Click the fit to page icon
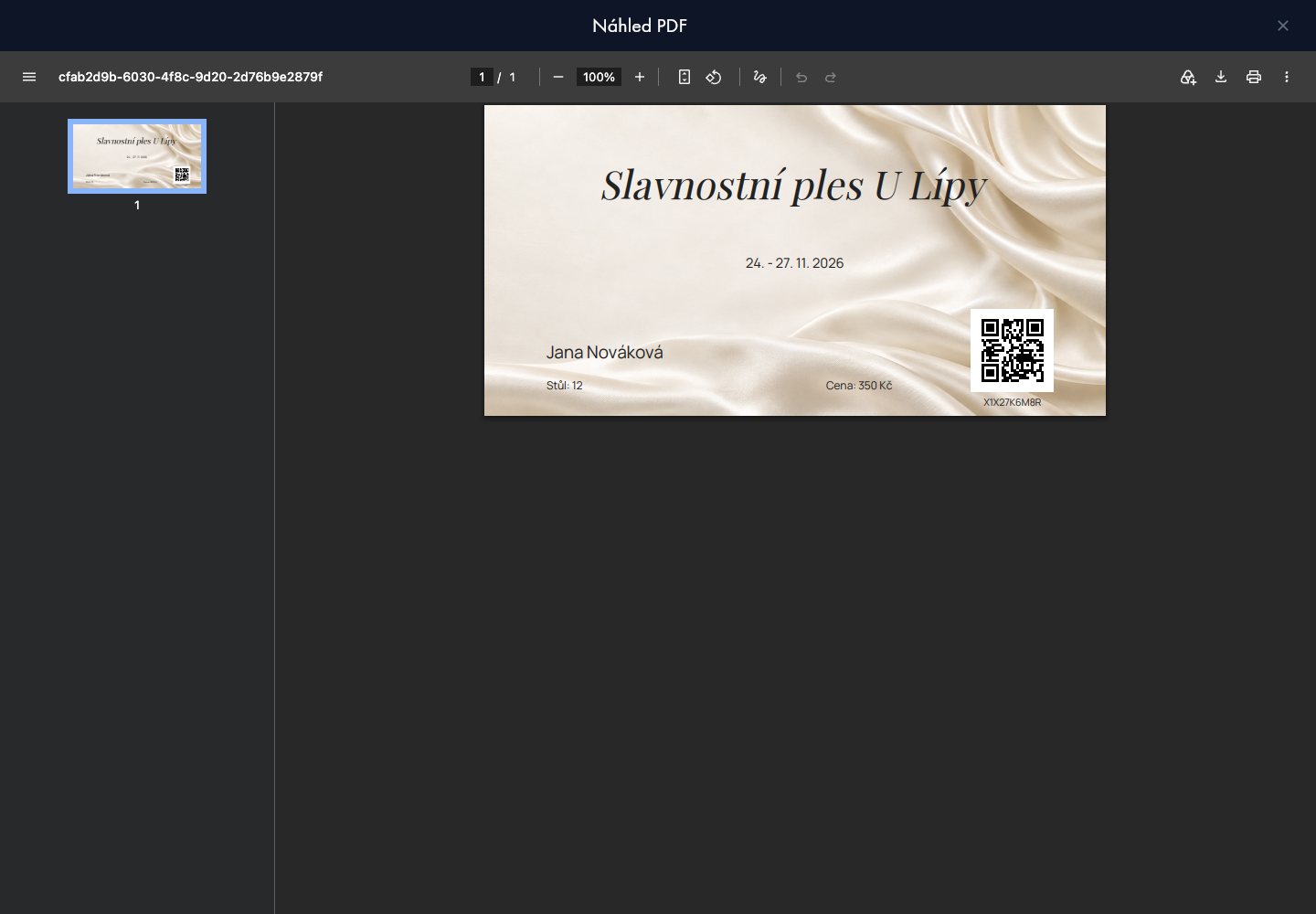Viewport: 1316px width, 914px height. (x=685, y=77)
